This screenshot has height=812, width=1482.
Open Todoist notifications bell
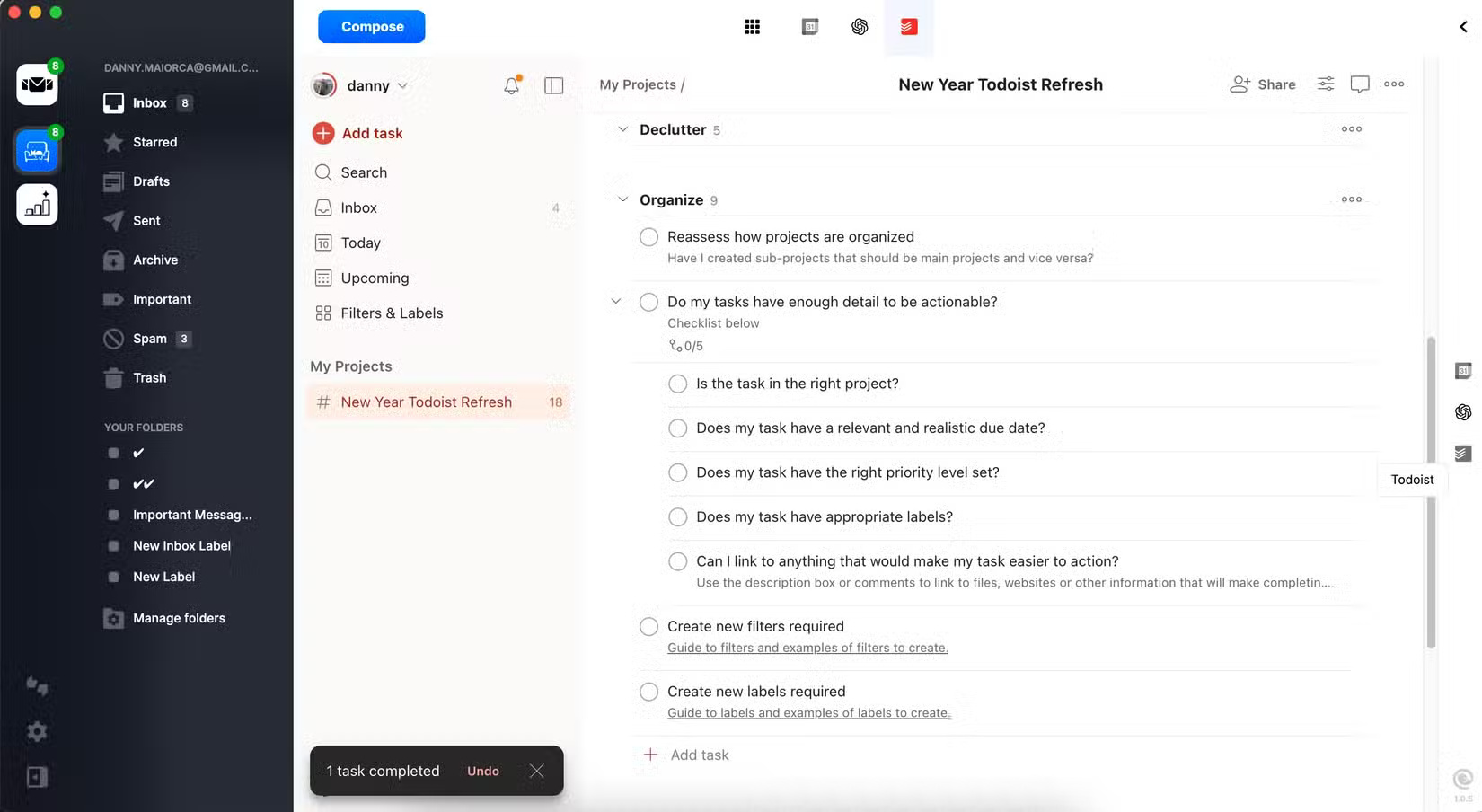[x=511, y=85]
